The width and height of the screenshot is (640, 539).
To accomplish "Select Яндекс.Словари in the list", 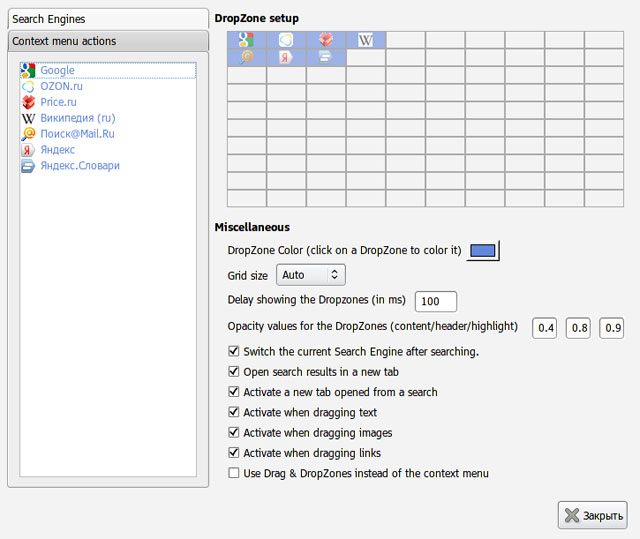I will point(79,166).
